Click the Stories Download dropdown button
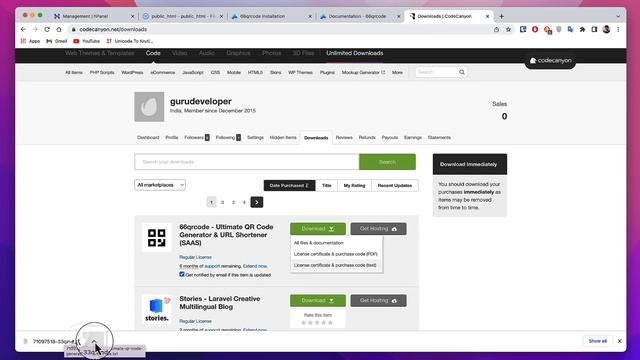 (318, 301)
